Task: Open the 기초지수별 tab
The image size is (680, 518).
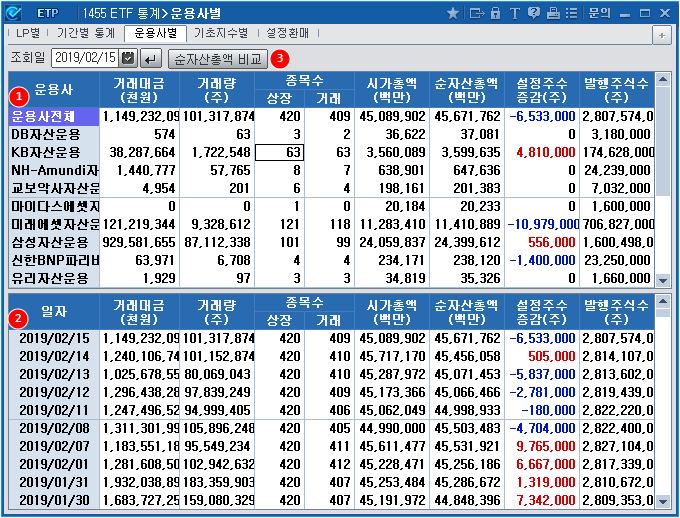Action: (x=221, y=34)
